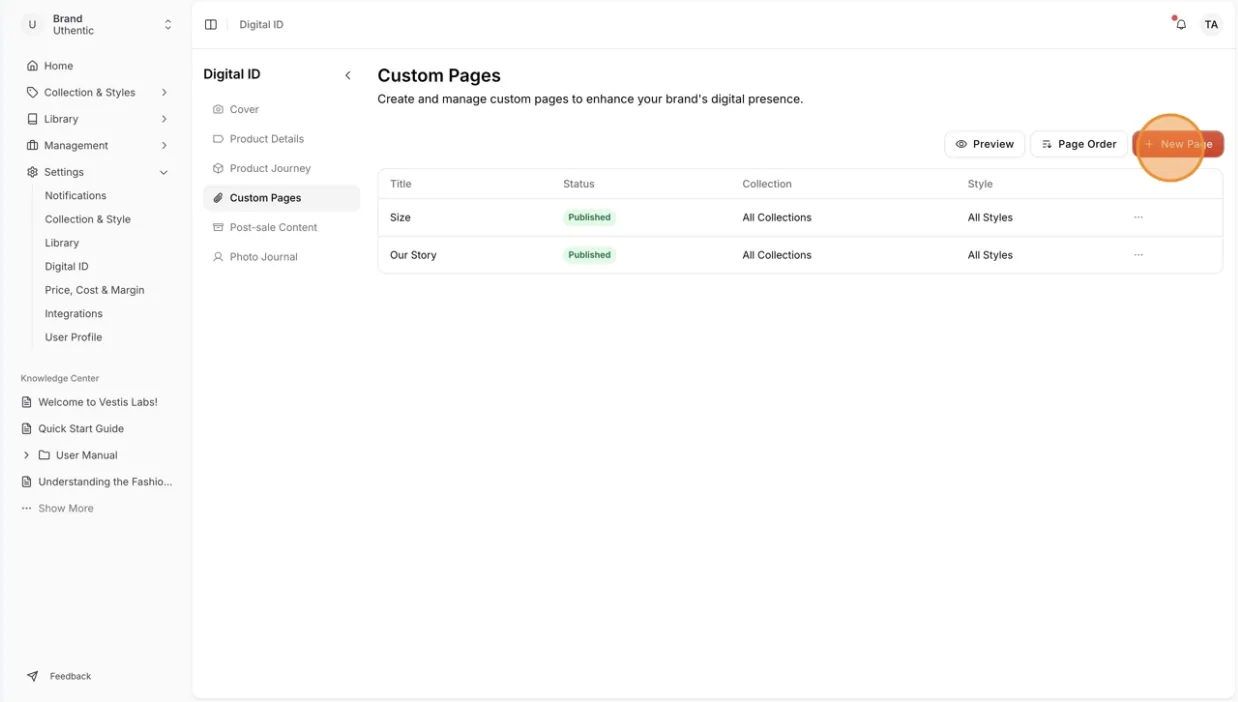This screenshot has height=702, width=1238.
Task: Click the Collection column header
Action: [x=767, y=184]
